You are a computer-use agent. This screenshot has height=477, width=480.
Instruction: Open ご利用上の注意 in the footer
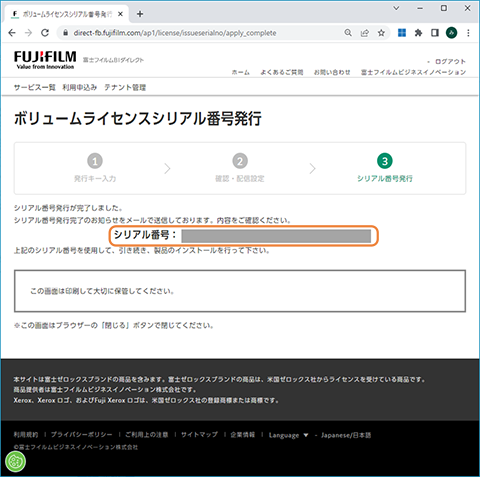[147, 435]
